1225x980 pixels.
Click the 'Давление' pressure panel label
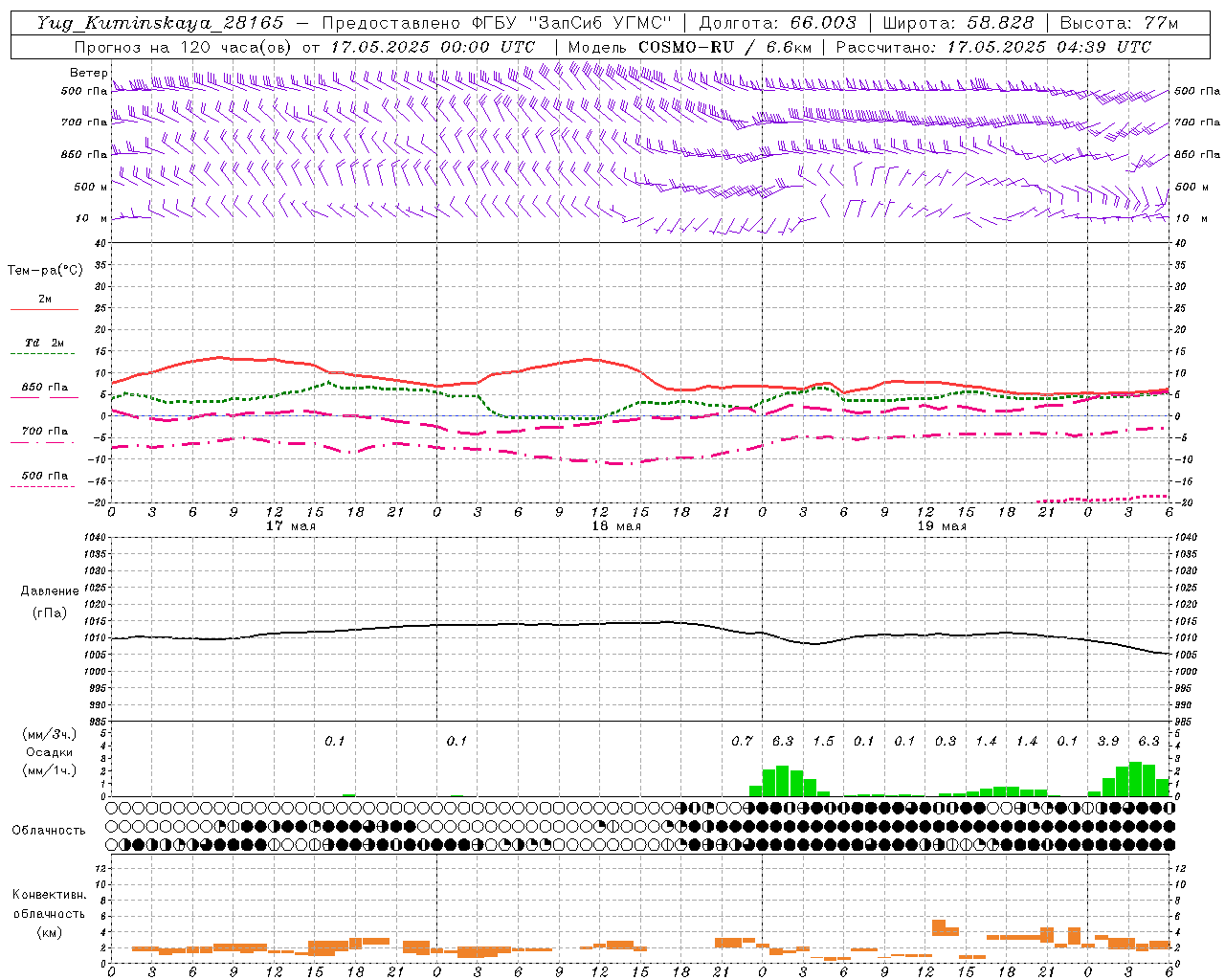click(x=50, y=591)
